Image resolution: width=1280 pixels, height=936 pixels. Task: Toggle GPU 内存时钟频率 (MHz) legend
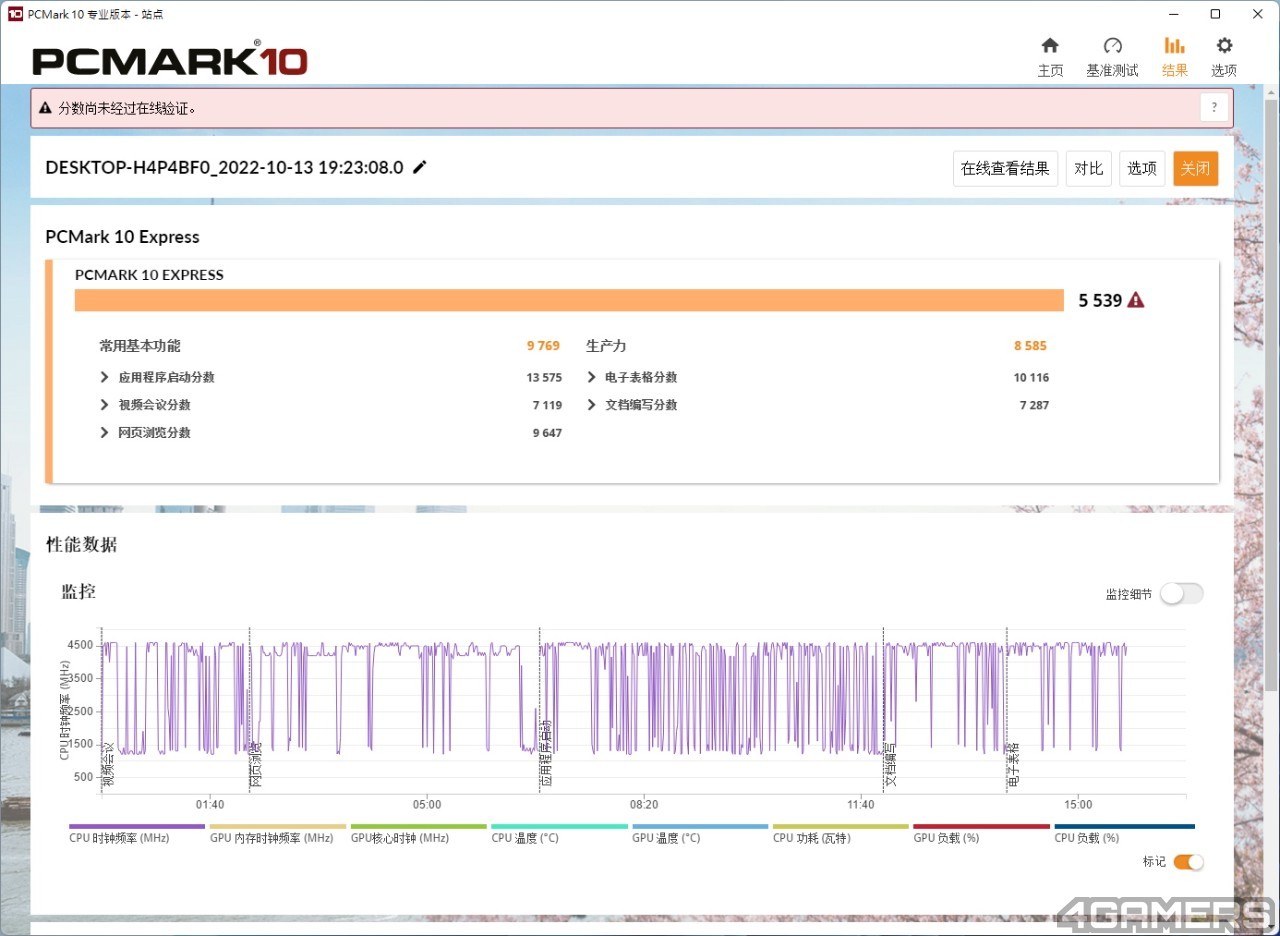[277, 834]
